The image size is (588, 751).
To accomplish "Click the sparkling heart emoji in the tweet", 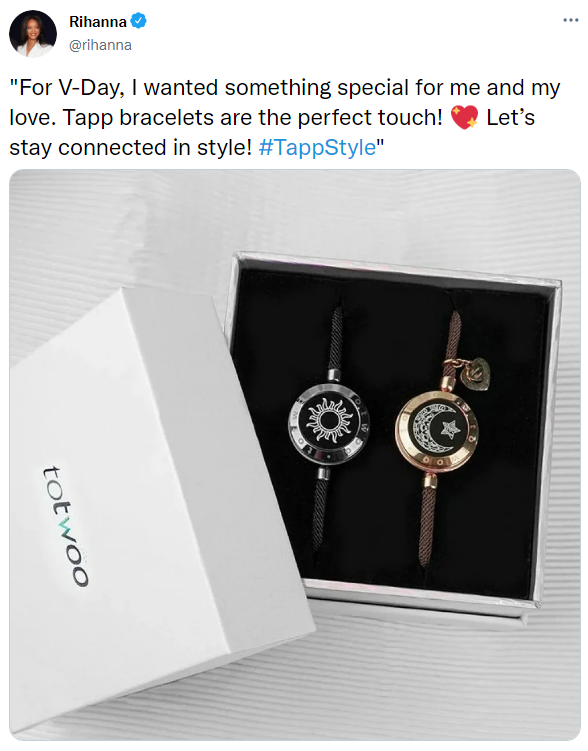I will pyautogui.click(x=464, y=117).
